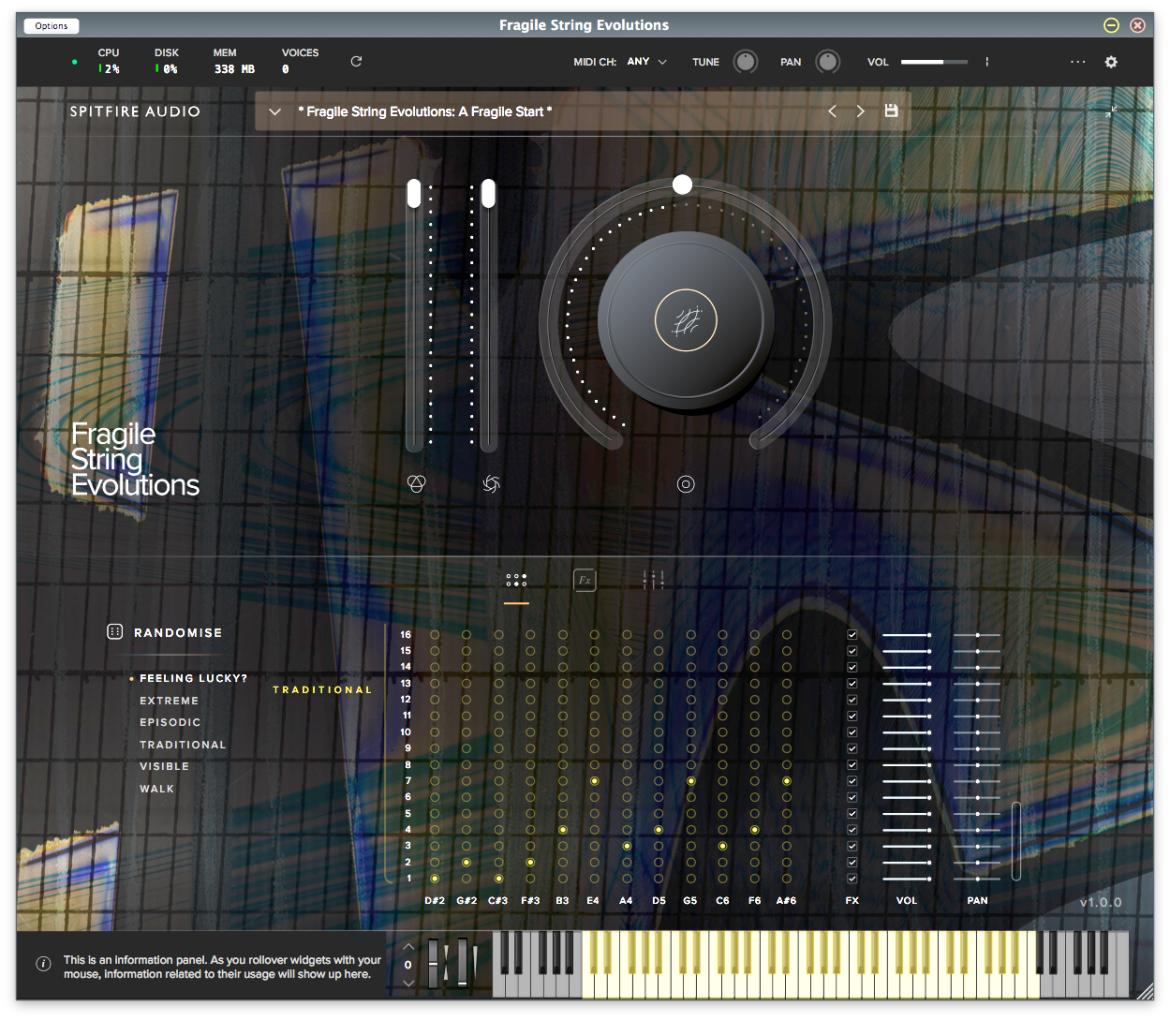Click the octave up arrow above 0
This screenshot has width=1170, height=1020.
coord(408,946)
